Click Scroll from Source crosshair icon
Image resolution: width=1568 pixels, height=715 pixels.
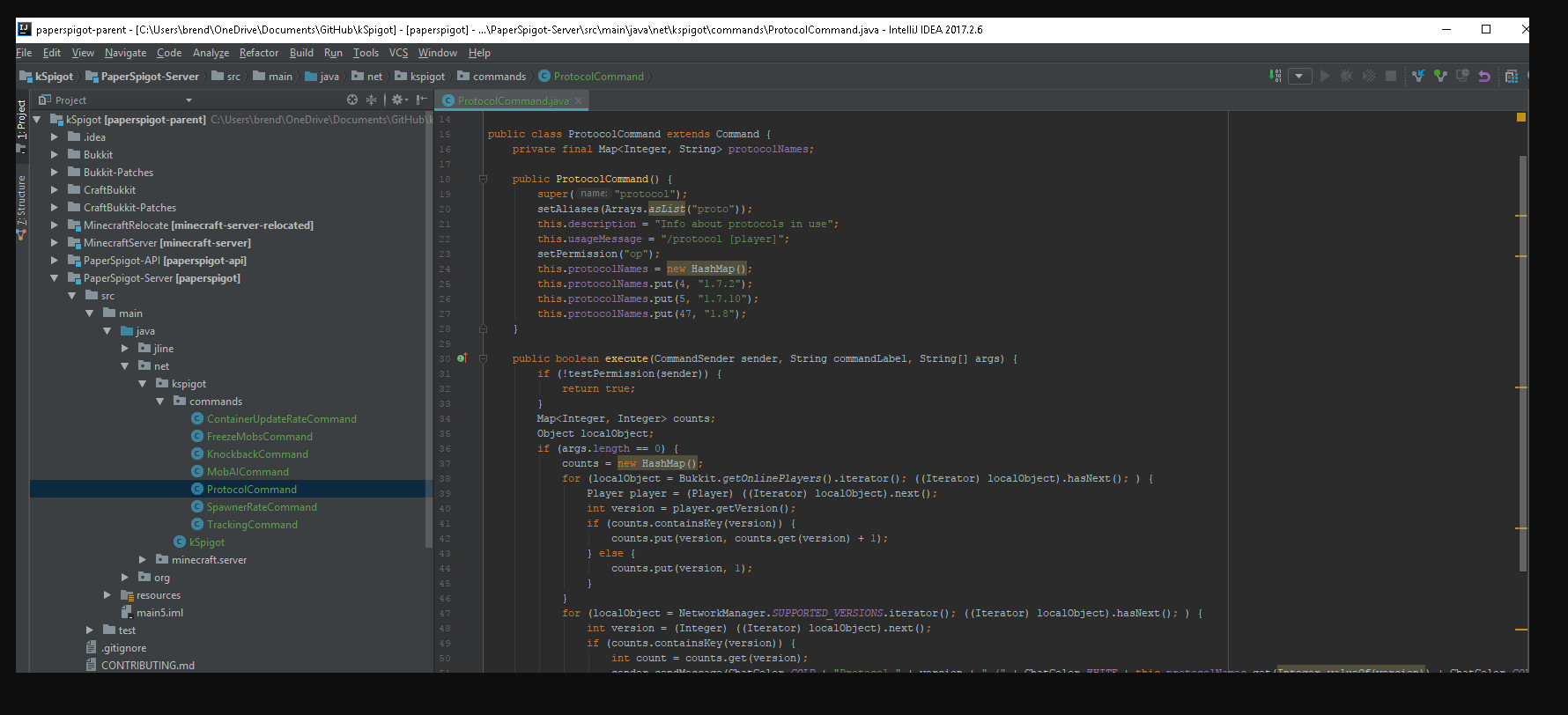click(x=352, y=100)
